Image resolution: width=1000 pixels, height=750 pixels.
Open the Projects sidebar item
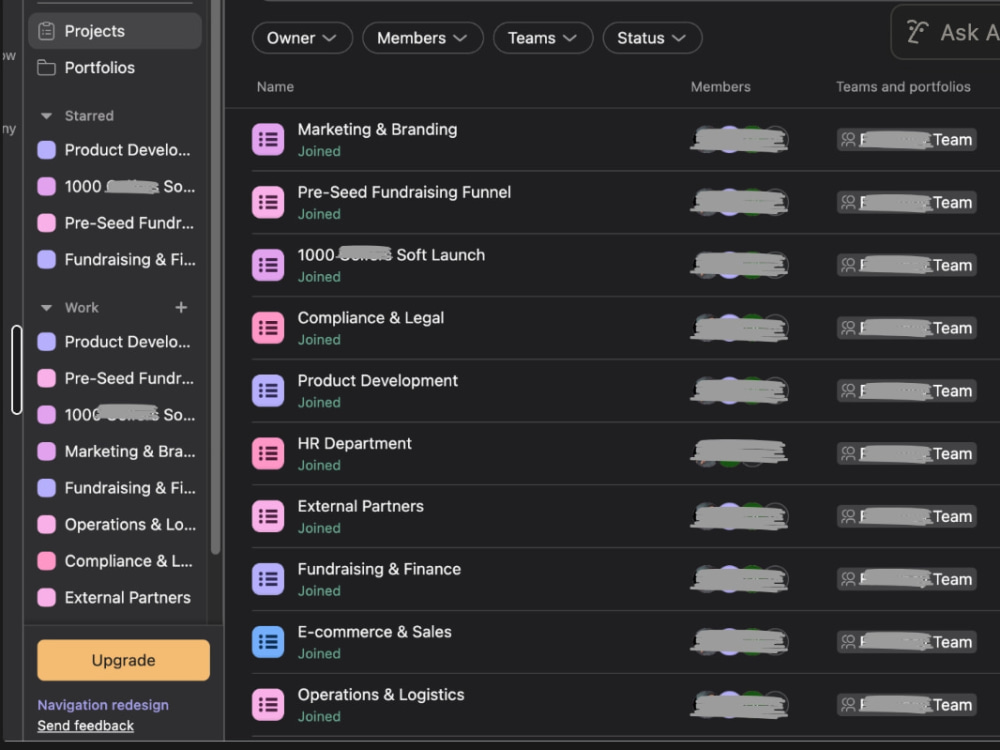[115, 31]
